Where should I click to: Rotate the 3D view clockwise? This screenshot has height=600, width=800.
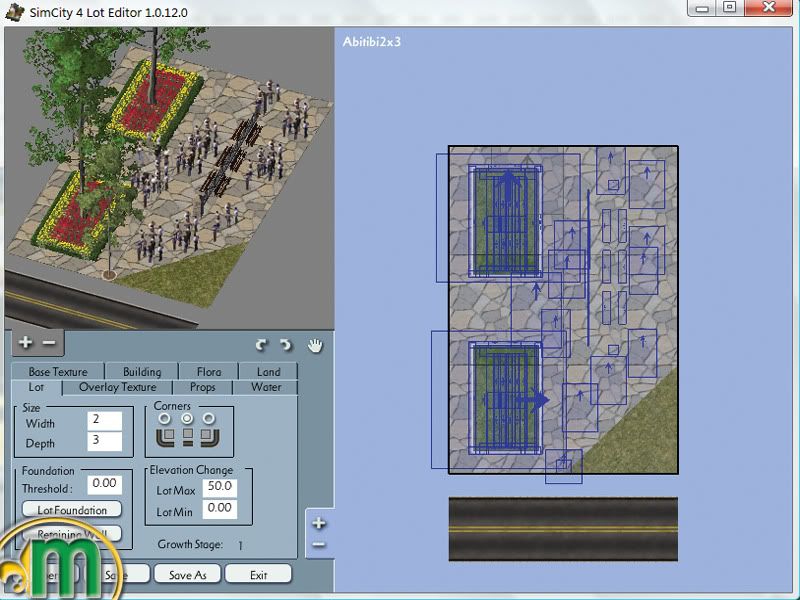click(286, 345)
